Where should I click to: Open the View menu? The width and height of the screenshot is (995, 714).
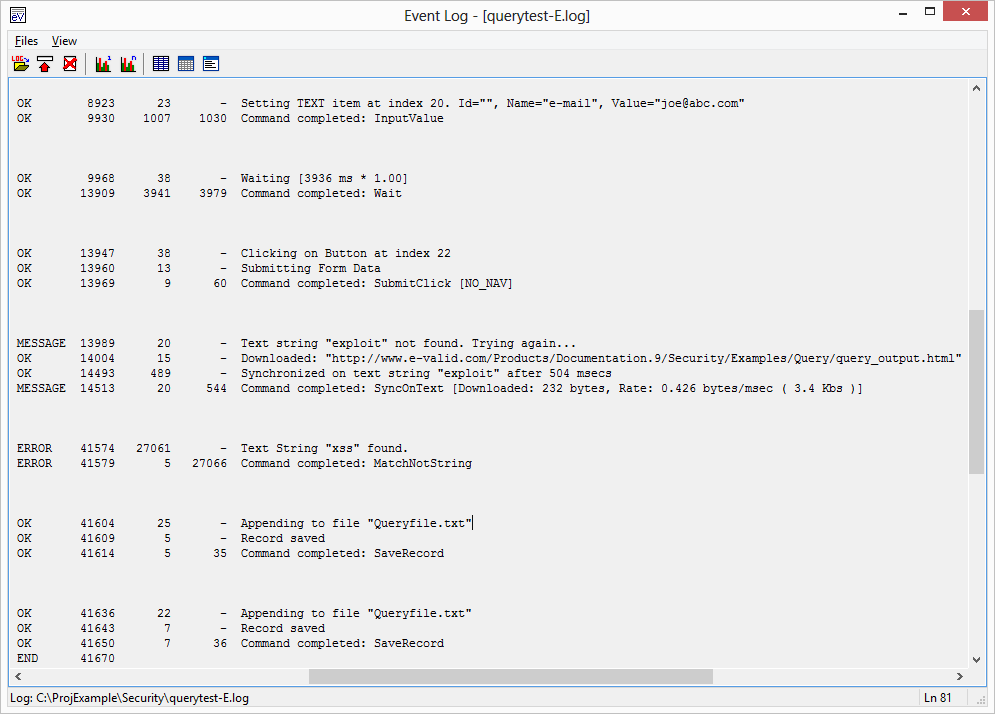click(64, 41)
